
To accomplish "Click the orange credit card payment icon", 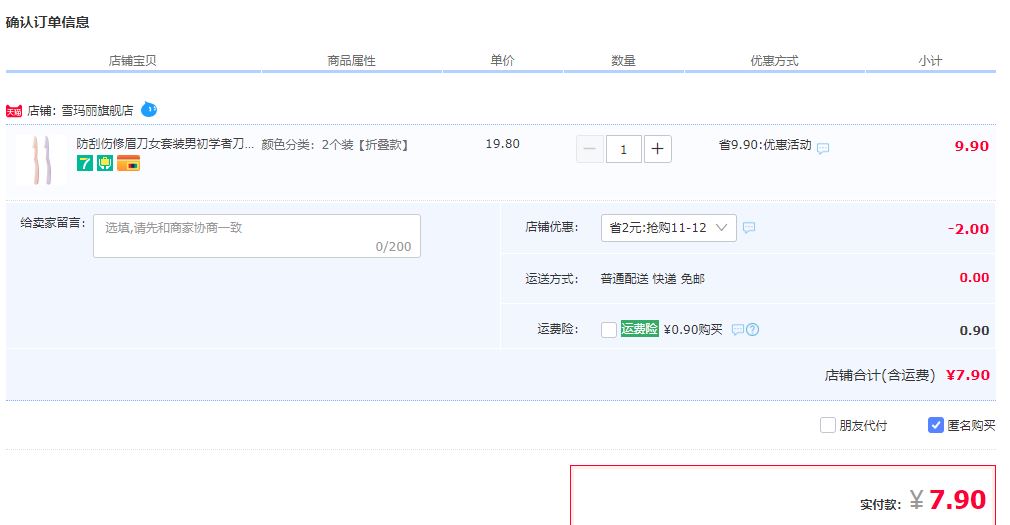I will (128, 164).
